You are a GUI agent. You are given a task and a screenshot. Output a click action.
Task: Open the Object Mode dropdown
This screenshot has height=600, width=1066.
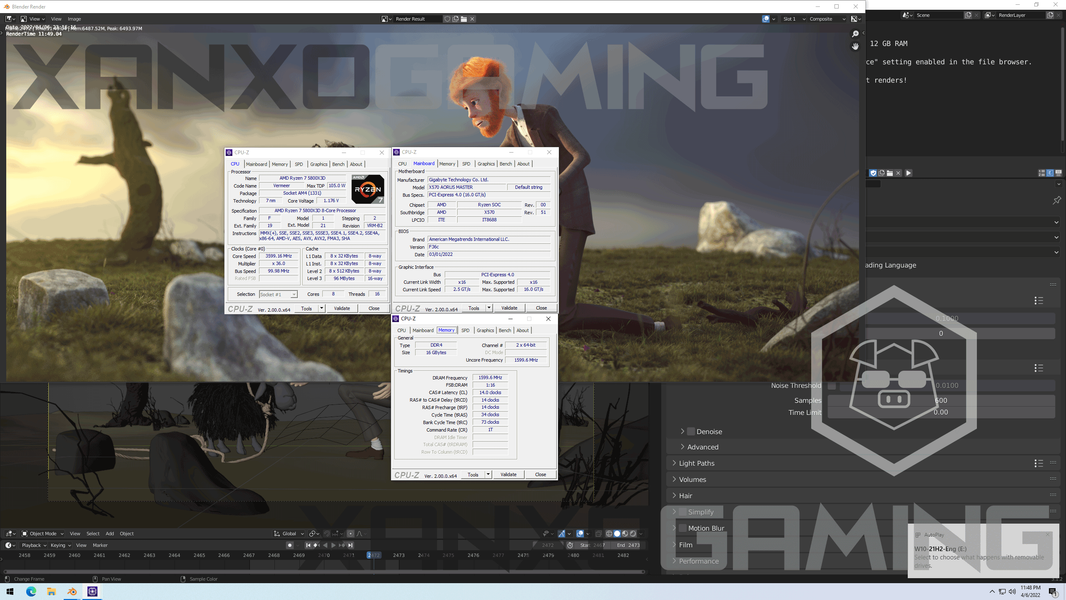point(44,533)
